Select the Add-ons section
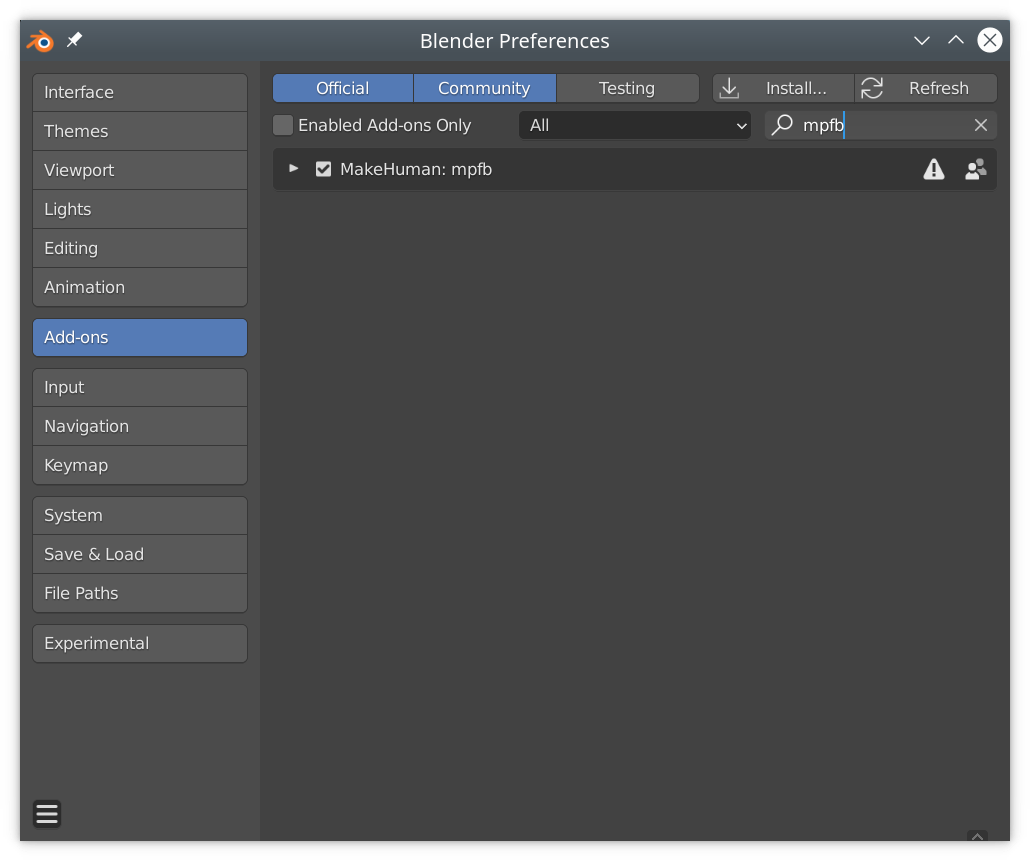This screenshot has width=1030, height=861. pyautogui.click(x=140, y=338)
